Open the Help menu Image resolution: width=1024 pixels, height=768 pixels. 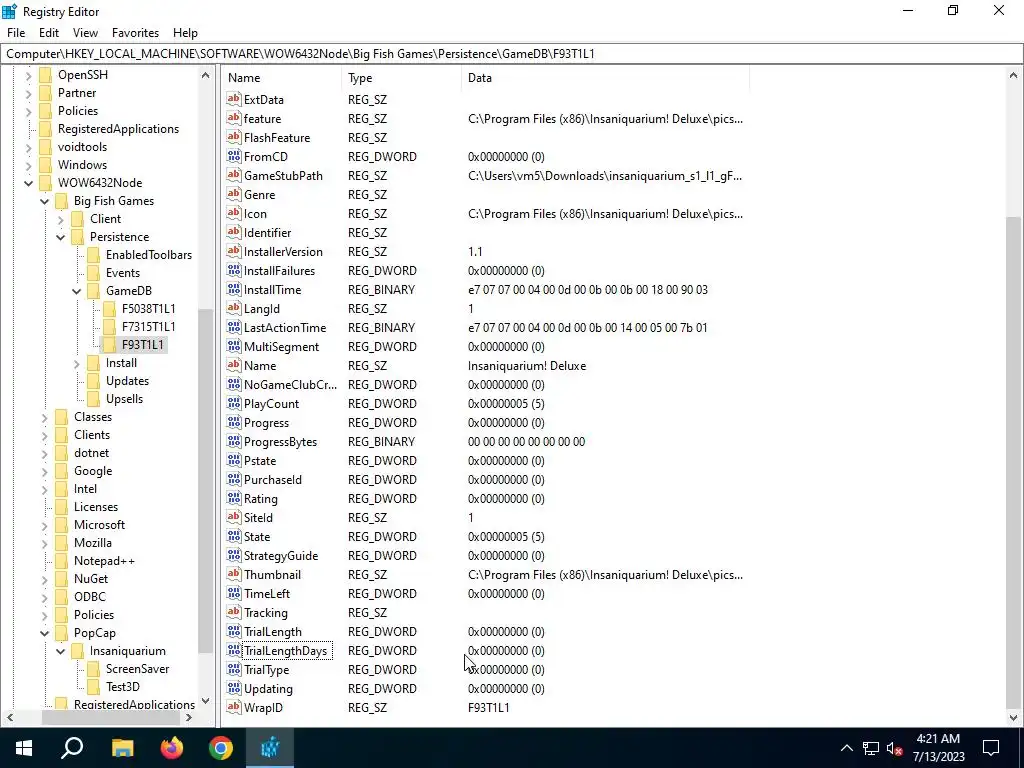coord(185,33)
